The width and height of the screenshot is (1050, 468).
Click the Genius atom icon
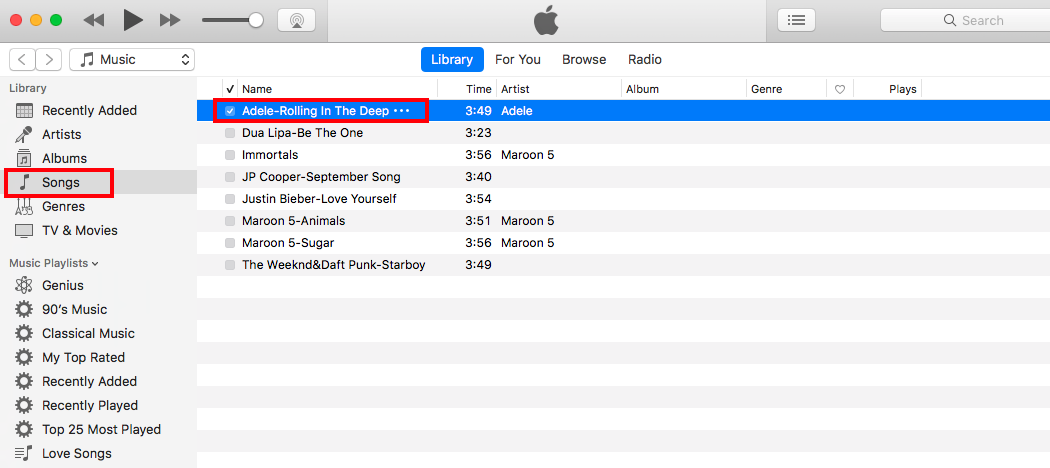point(24,285)
